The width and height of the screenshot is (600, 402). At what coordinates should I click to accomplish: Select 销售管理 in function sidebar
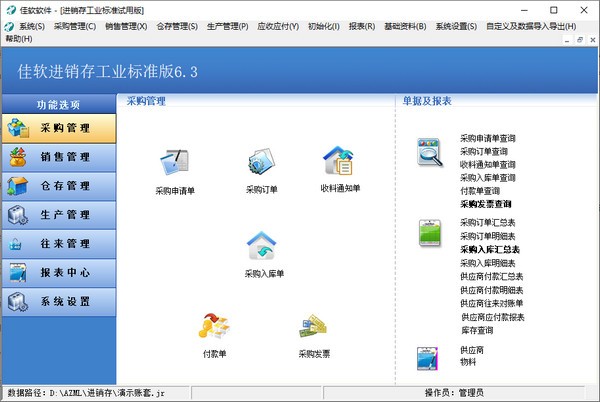[59, 157]
